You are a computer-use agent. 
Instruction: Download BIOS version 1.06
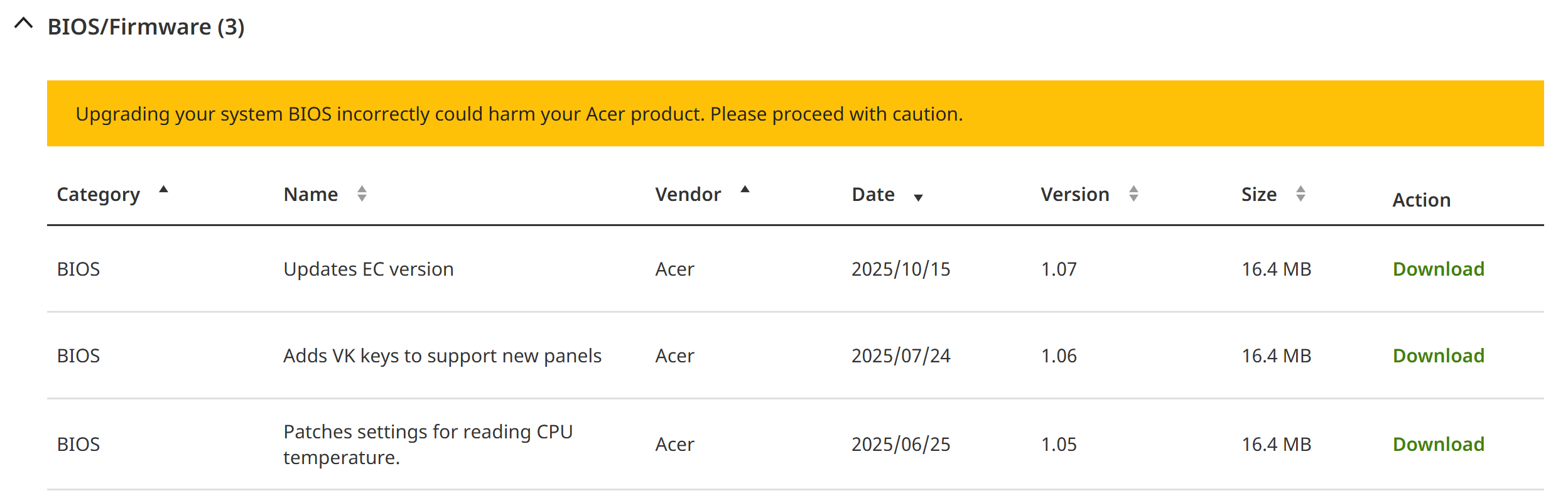(x=1438, y=356)
